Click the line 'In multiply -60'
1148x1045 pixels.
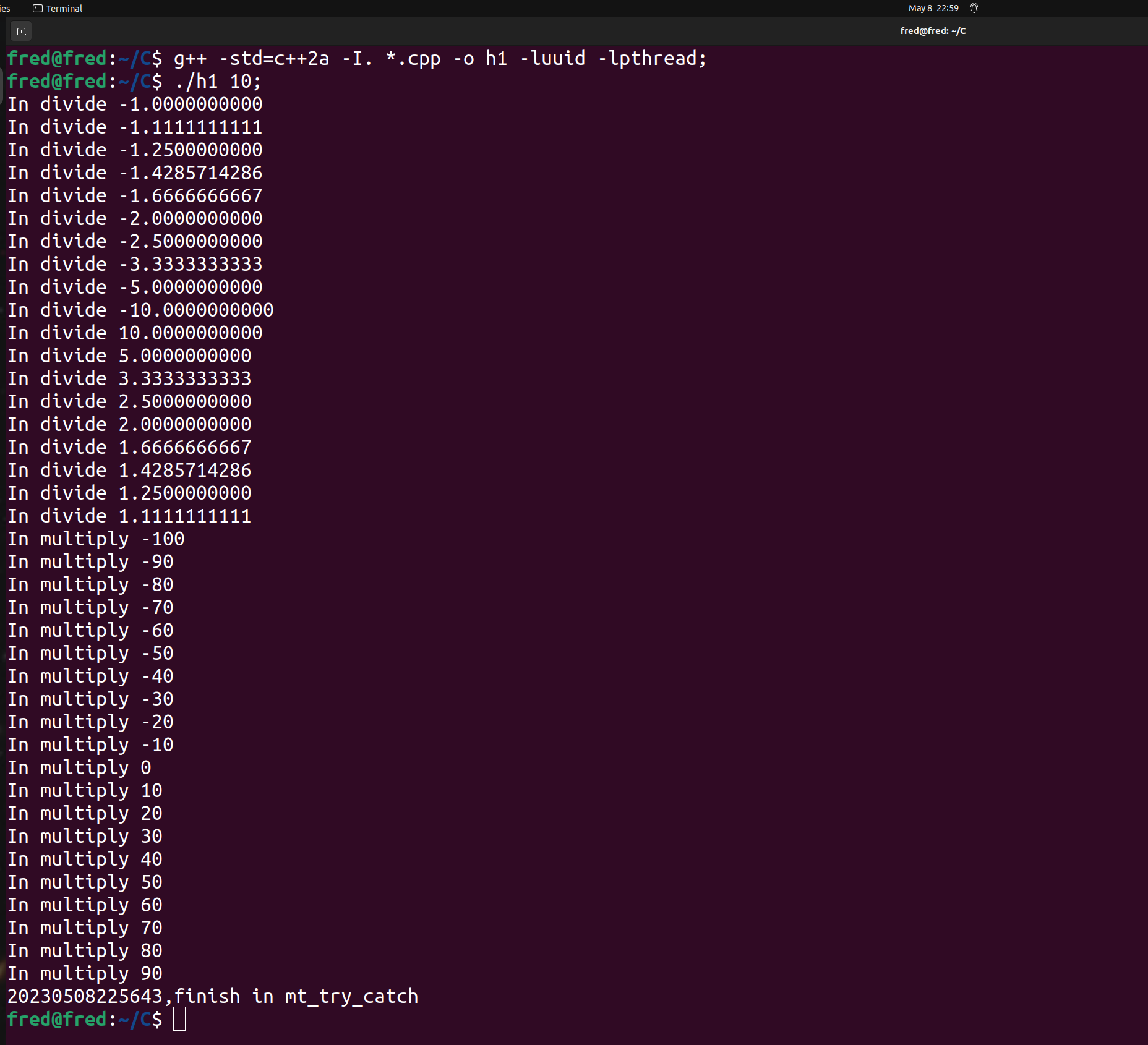tap(90, 630)
